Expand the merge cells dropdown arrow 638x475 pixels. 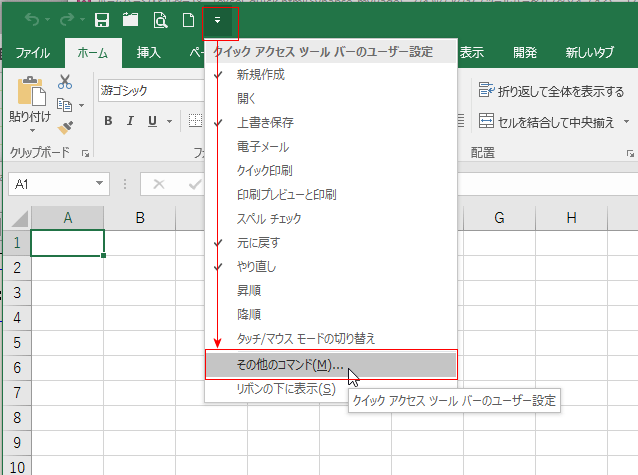(626, 121)
